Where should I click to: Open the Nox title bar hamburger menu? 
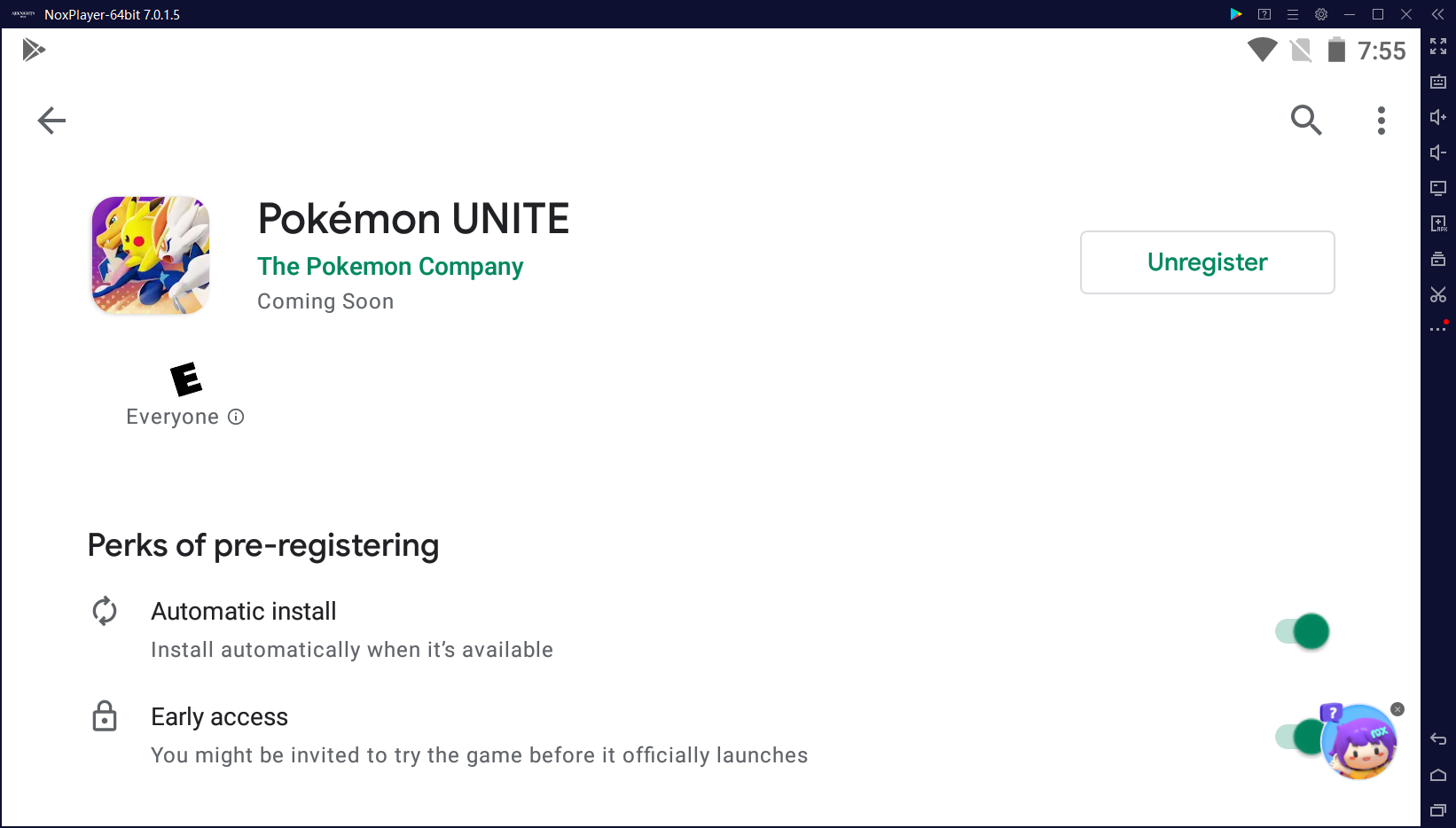pos(1293,14)
